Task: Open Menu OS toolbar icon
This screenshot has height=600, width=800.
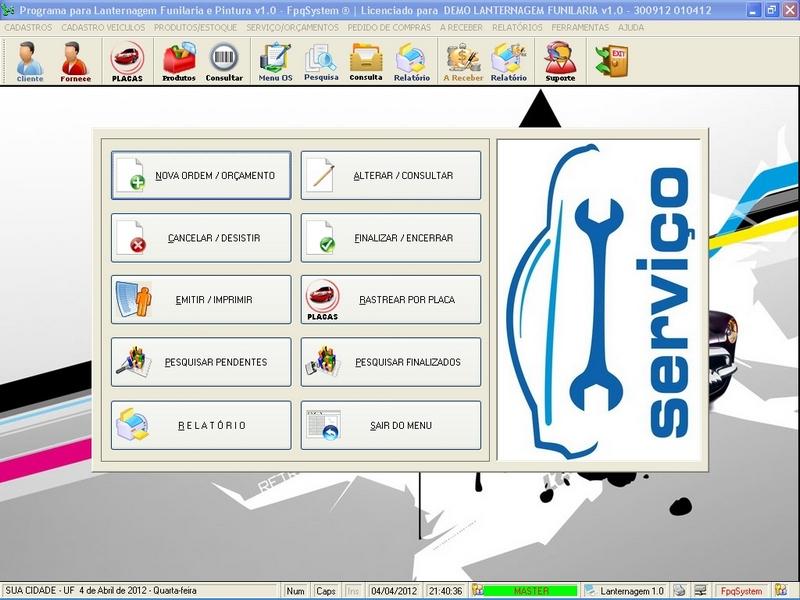Action: pyautogui.click(x=276, y=62)
